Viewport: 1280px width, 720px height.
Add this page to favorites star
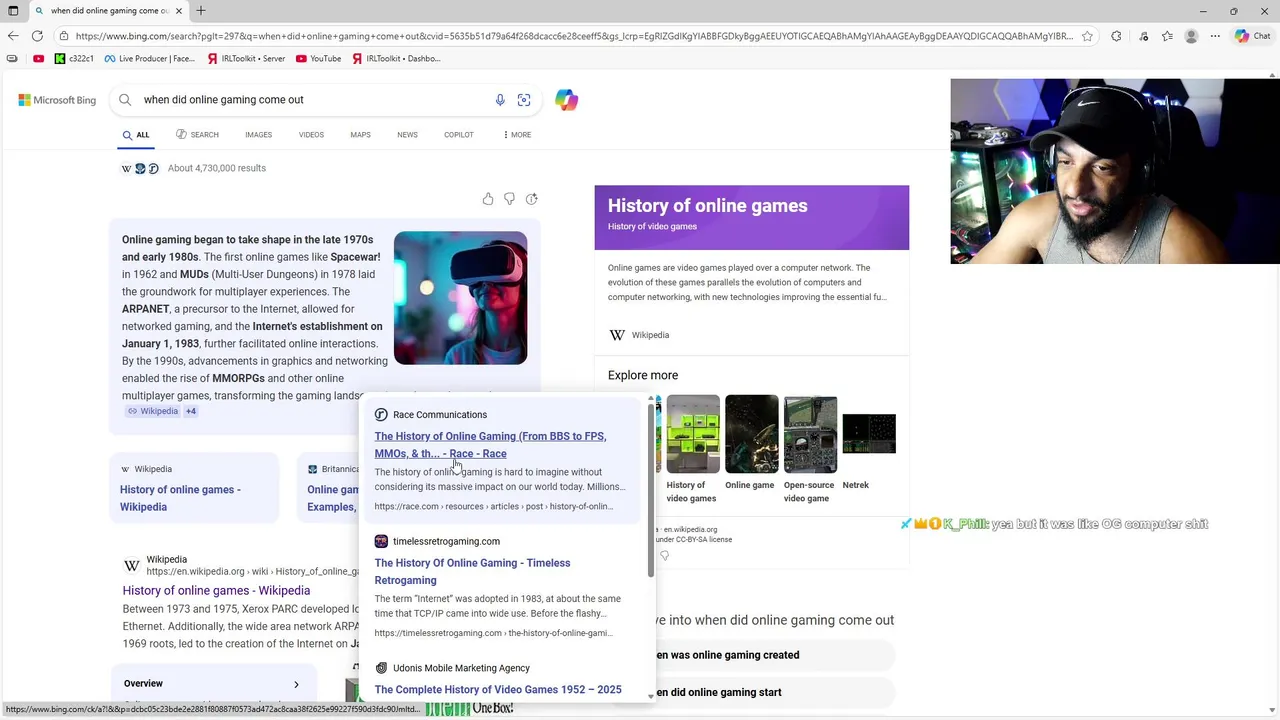pyautogui.click(x=1087, y=36)
